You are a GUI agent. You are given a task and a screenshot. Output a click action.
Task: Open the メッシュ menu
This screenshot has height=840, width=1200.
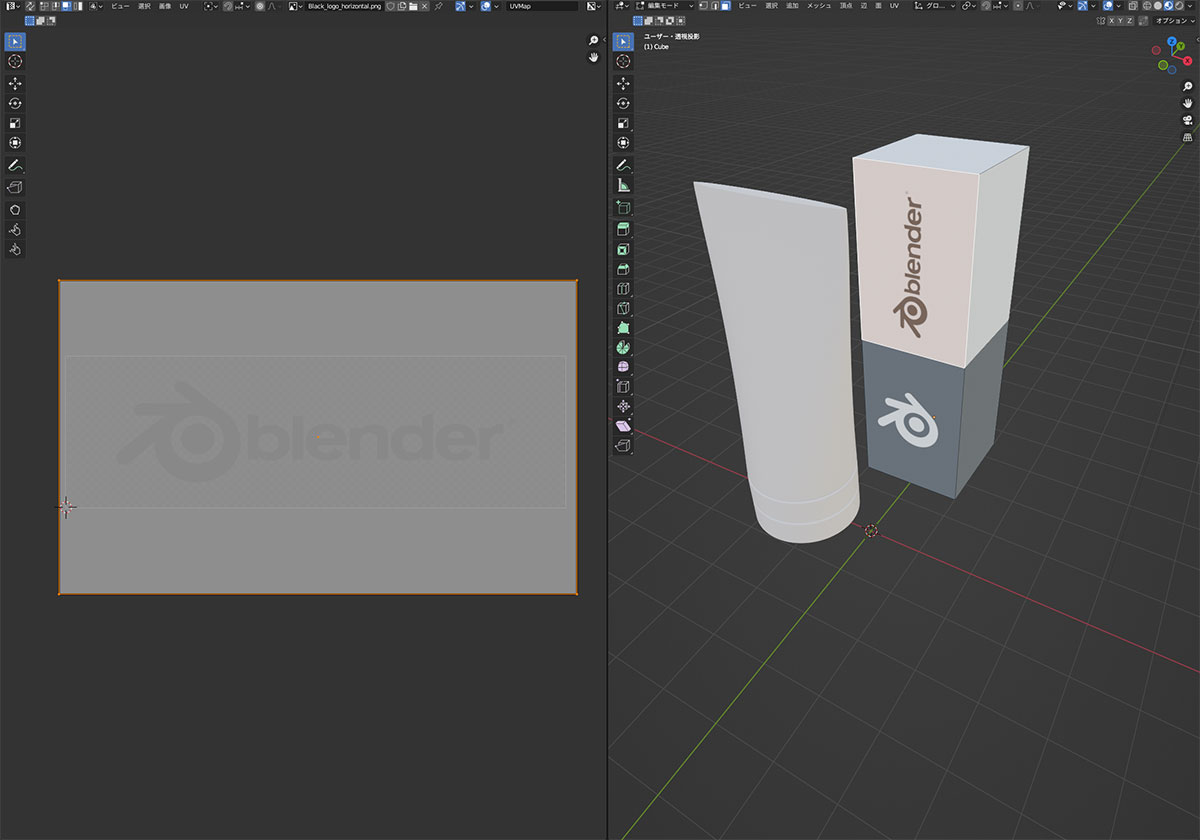pos(818,6)
